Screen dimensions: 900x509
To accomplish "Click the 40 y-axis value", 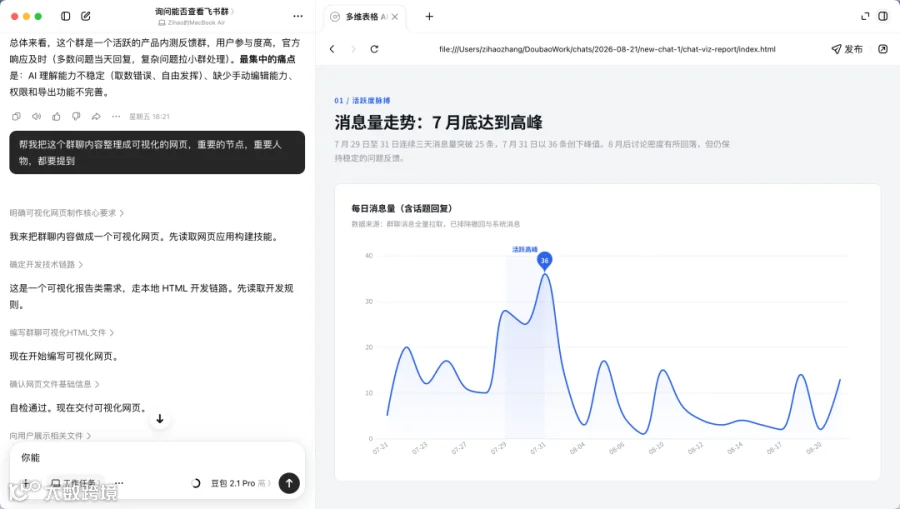I will click(368, 255).
